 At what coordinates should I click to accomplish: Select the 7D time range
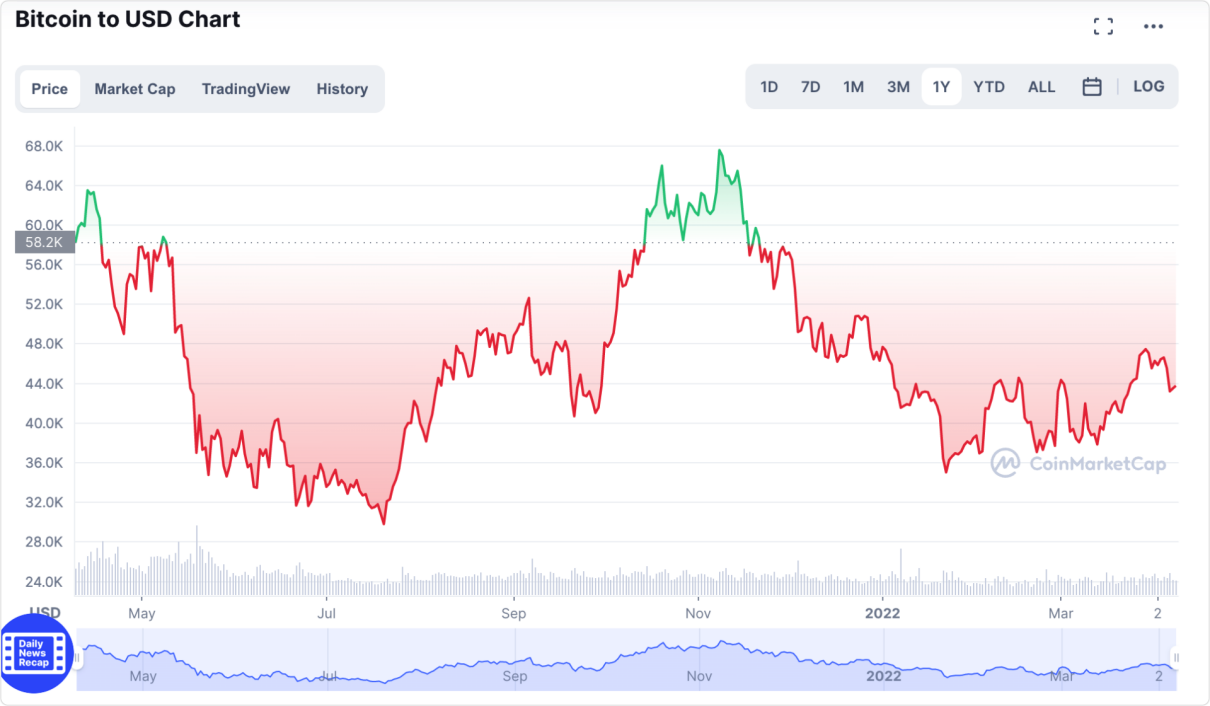coord(811,87)
